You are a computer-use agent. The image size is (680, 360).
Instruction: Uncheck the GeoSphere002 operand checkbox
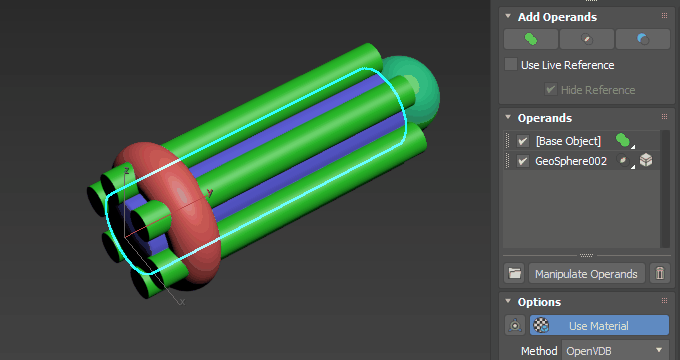pyautogui.click(x=523, y=161)
